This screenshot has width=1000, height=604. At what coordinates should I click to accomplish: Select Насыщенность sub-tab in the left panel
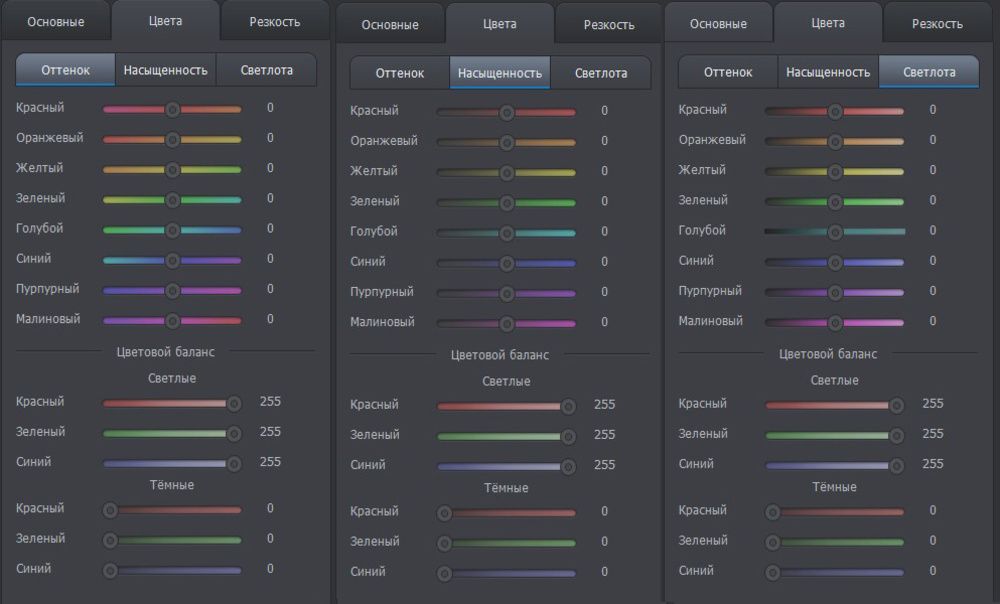point(166,70)
